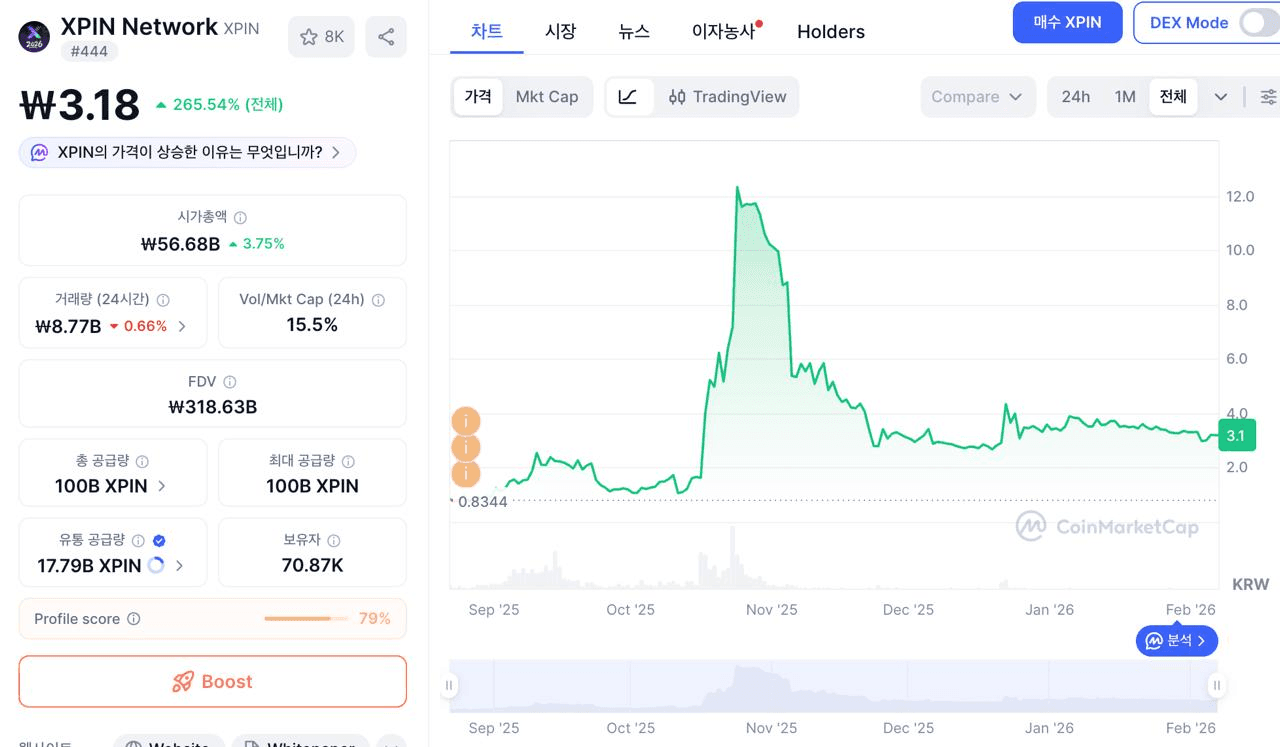Expand 총 공급량 100B XPIN details

(x=162, y=486)
